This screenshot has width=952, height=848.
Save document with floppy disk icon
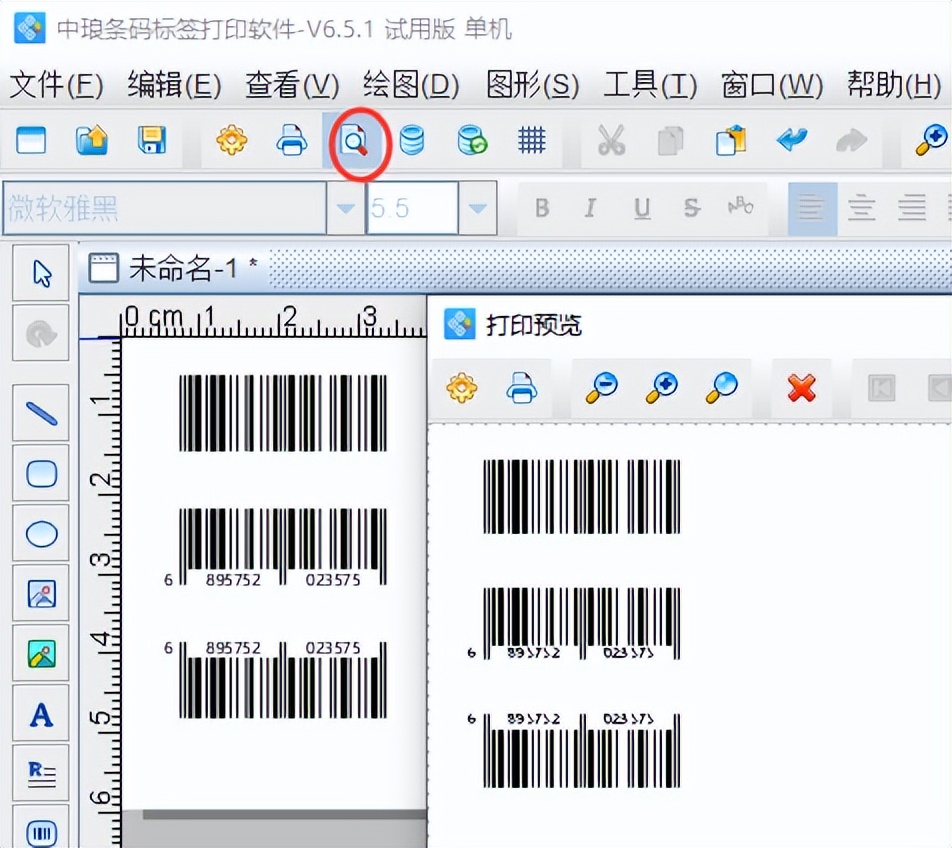click(152, 140)
